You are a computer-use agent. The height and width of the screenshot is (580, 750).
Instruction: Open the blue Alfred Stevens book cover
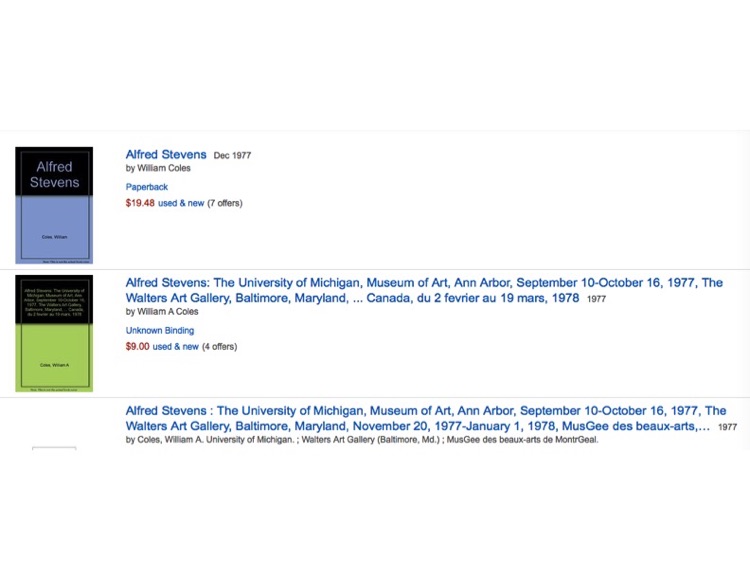coord(54,205)
